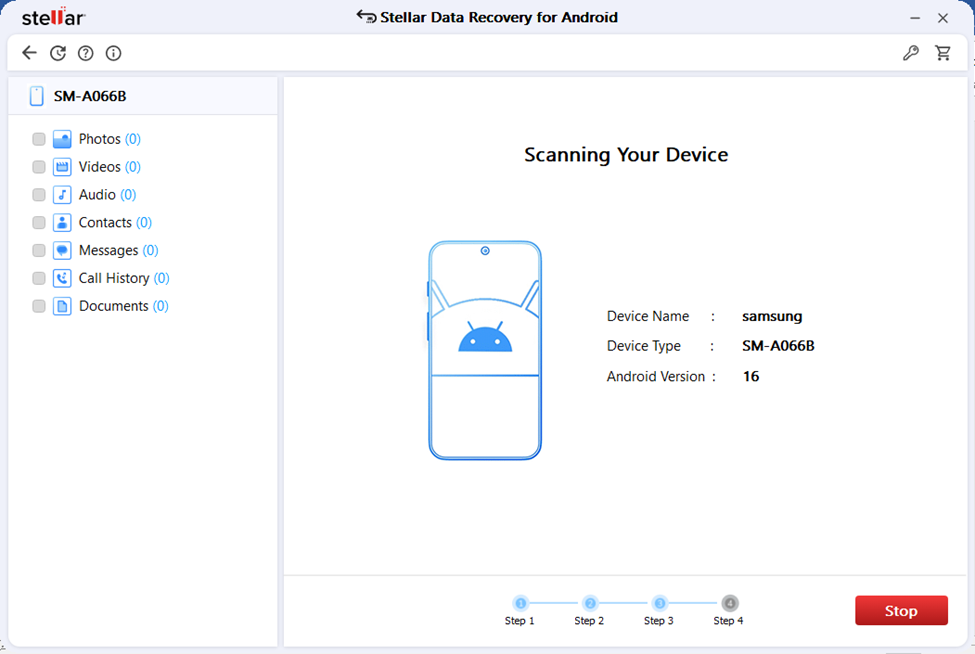This screenshot has width=975, height=654.
Task: Click the Call History phone icon
Action: click(62, 278)
